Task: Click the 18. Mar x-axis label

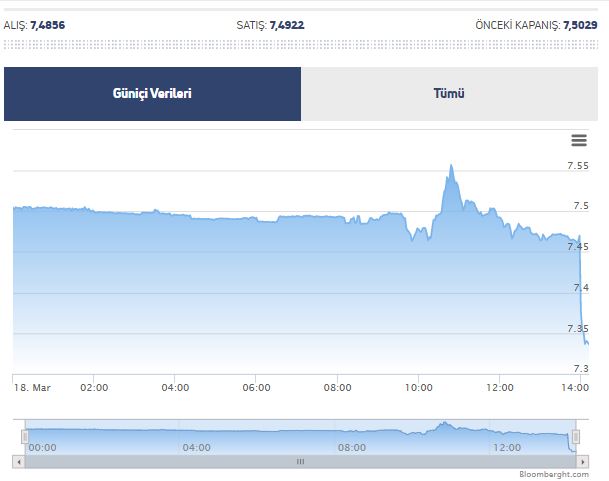Action: tap(32, 387)
